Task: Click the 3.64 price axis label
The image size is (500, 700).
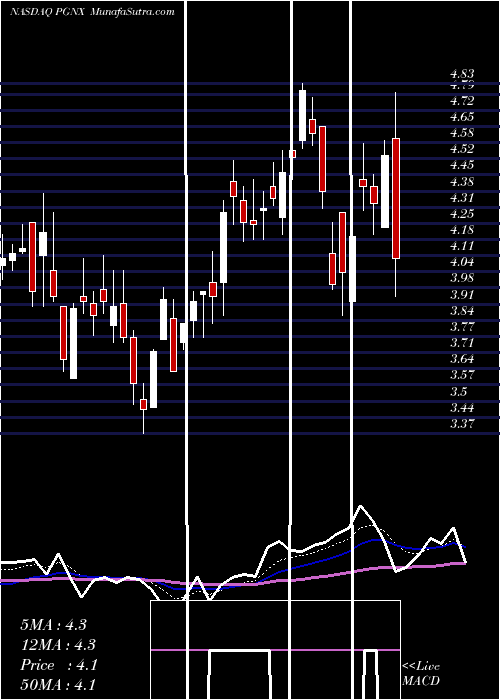Action: 462,359
